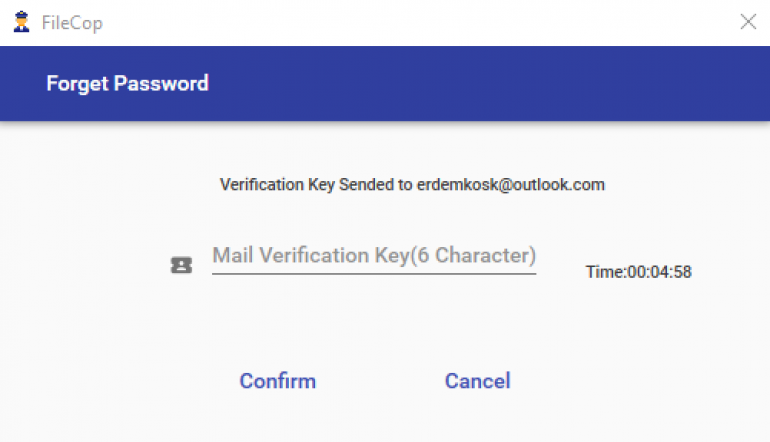
Task: Click the erdemkosk@outlook.com email address text
Action: point(511,185)
